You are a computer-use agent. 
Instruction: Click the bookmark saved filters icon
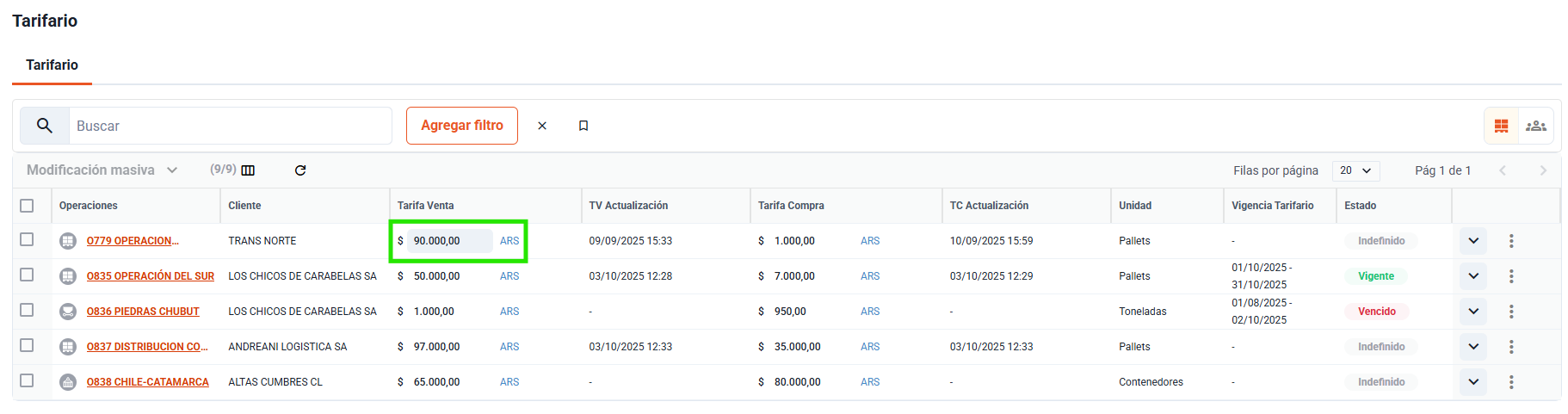(x=583, y=126)
